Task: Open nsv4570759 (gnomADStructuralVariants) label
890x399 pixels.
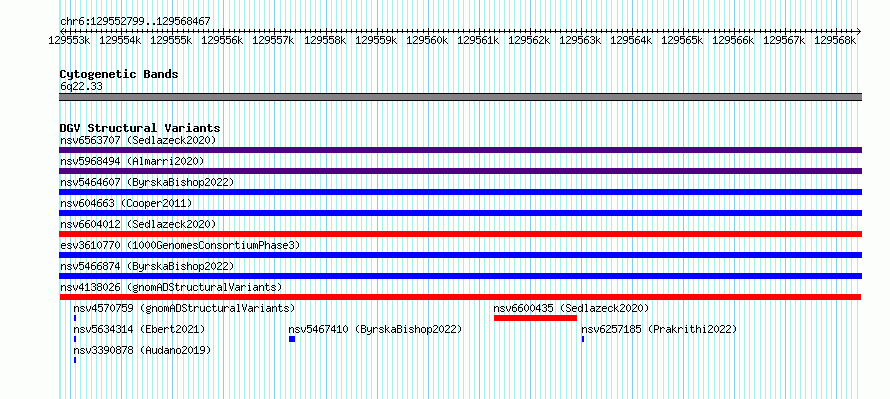Action: pos(184,308)
